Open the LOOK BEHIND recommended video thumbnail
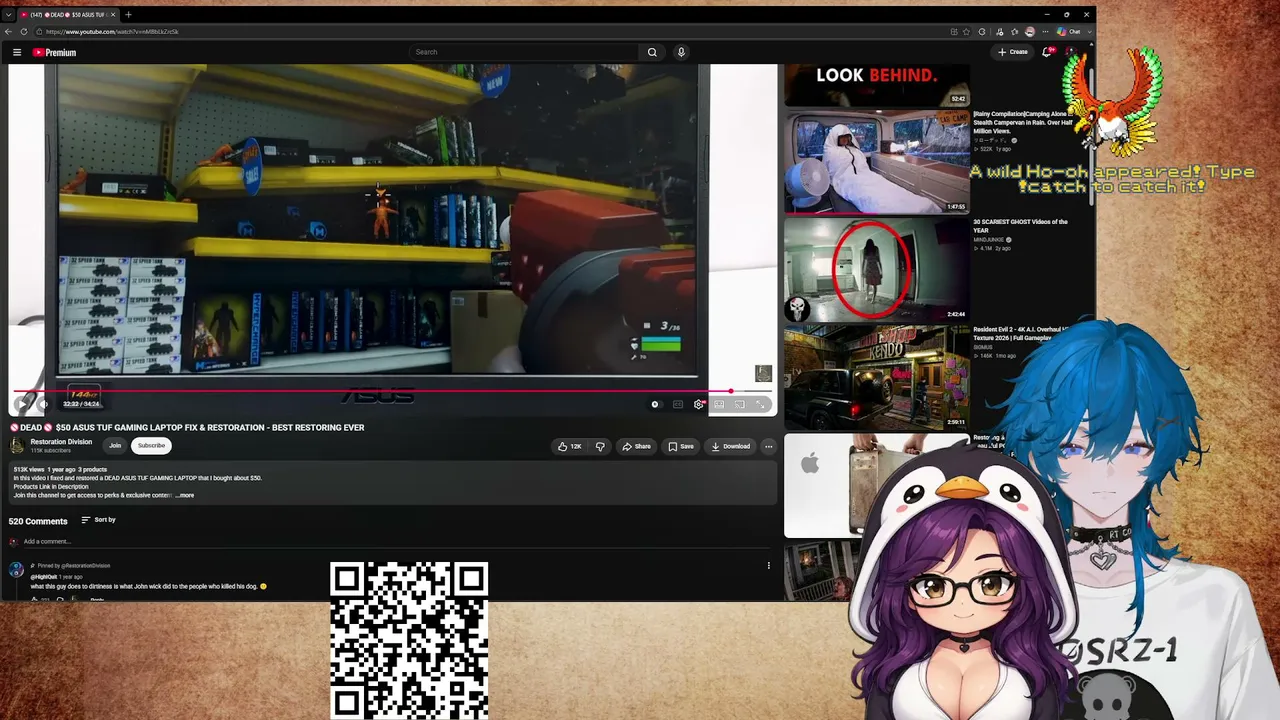The image size is (1280, 720). [x=877, y=85]
